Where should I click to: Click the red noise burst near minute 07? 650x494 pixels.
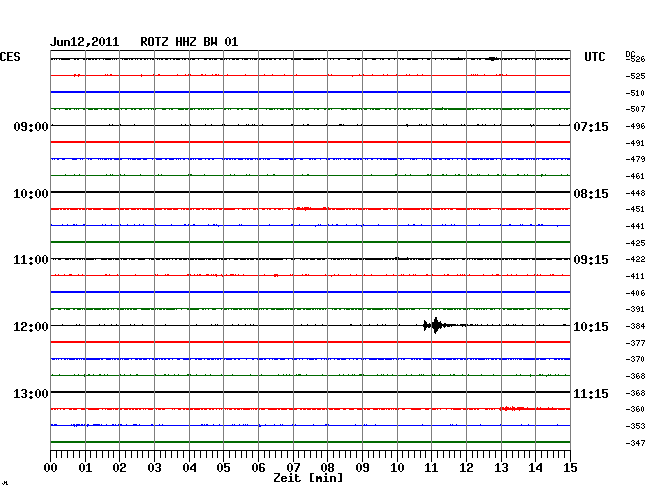[x=312, y=208]
